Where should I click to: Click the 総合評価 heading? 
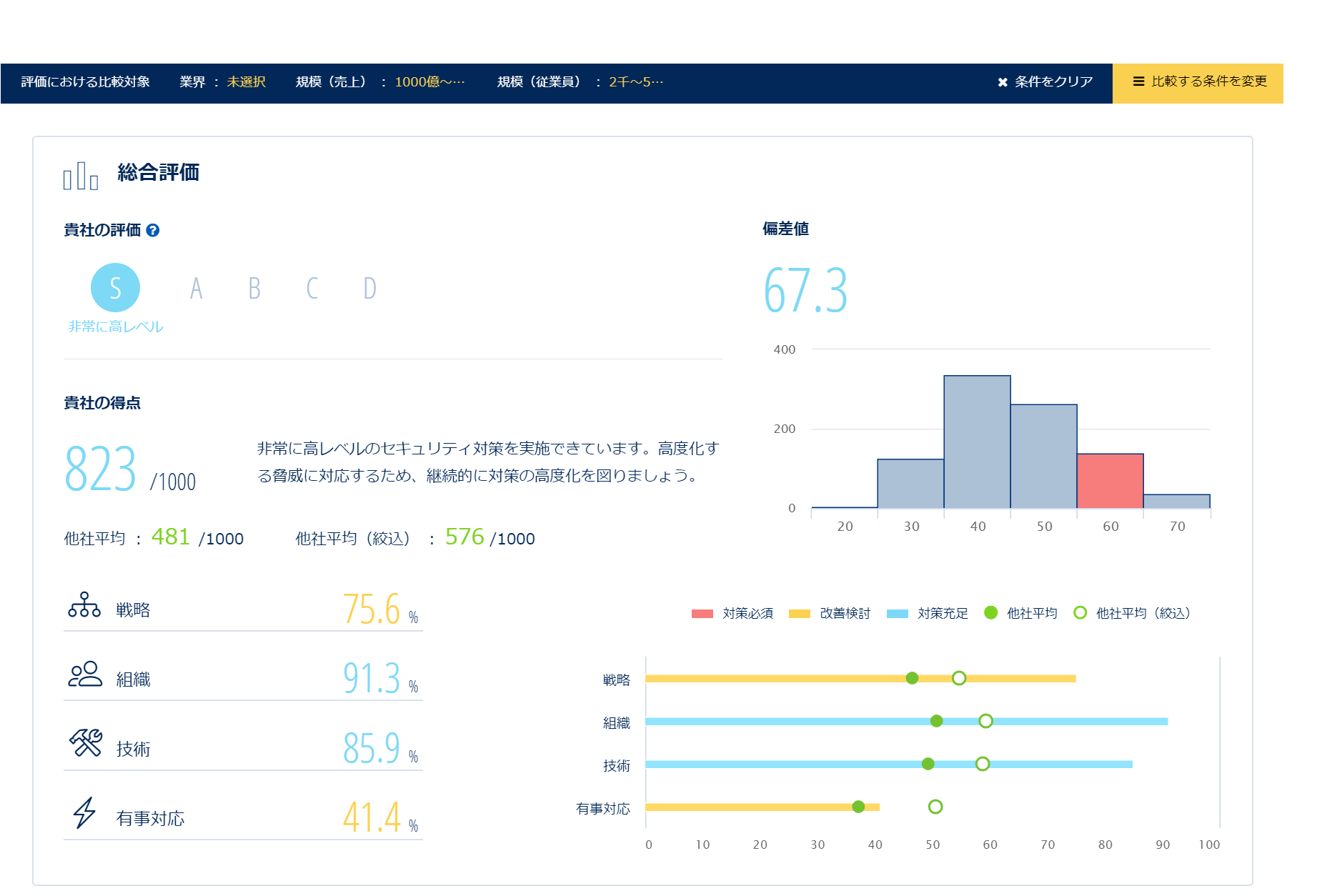pyautogui.click(x=158, y=173)
